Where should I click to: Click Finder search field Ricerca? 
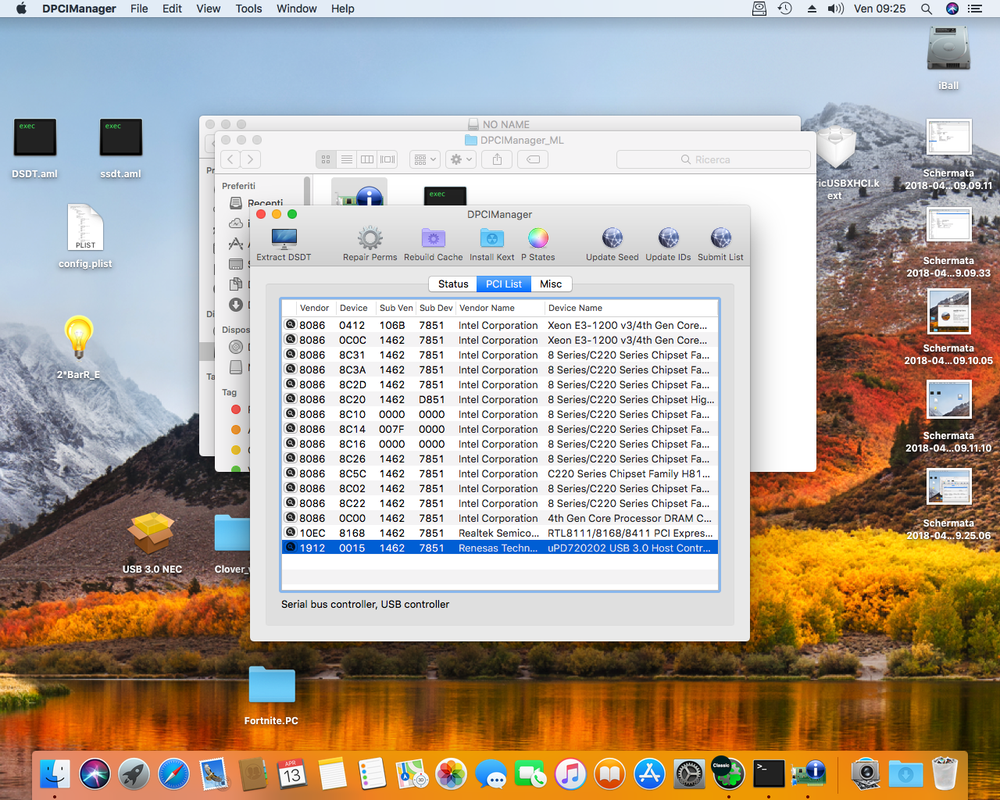coord(713,159)
